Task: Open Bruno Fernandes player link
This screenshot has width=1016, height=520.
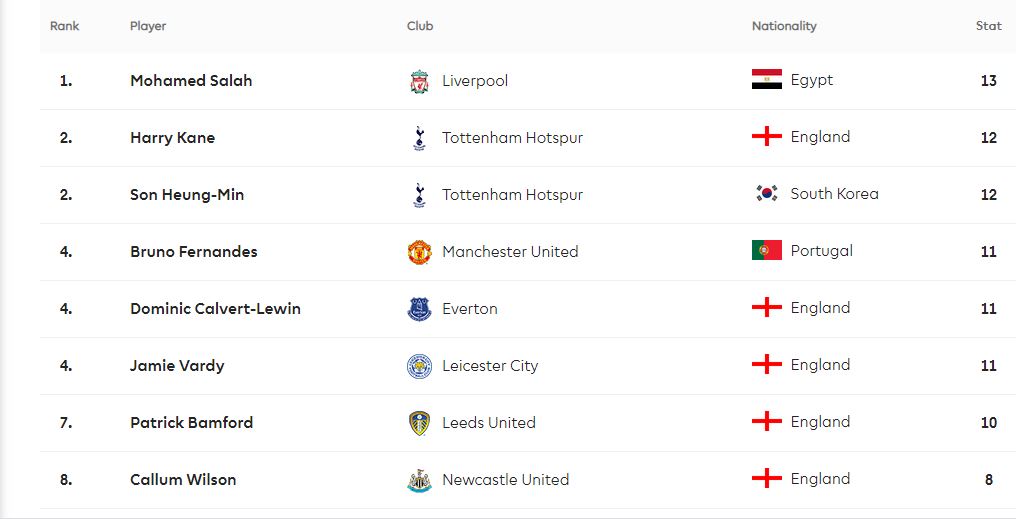Action: 194,252
